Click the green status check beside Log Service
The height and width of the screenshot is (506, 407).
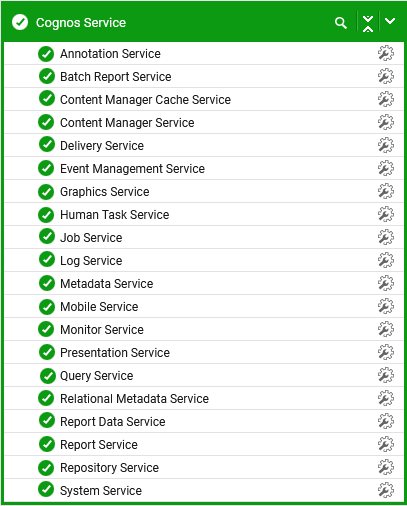tap(47, 260)
